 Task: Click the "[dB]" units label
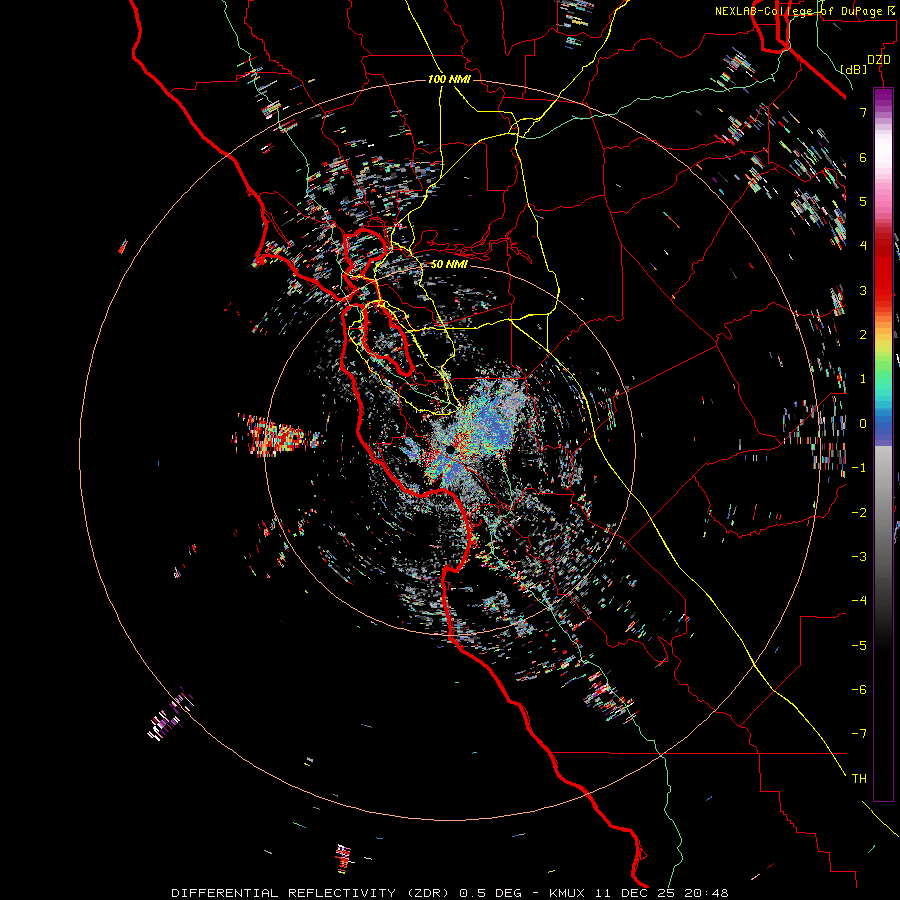tap(854, 69)
